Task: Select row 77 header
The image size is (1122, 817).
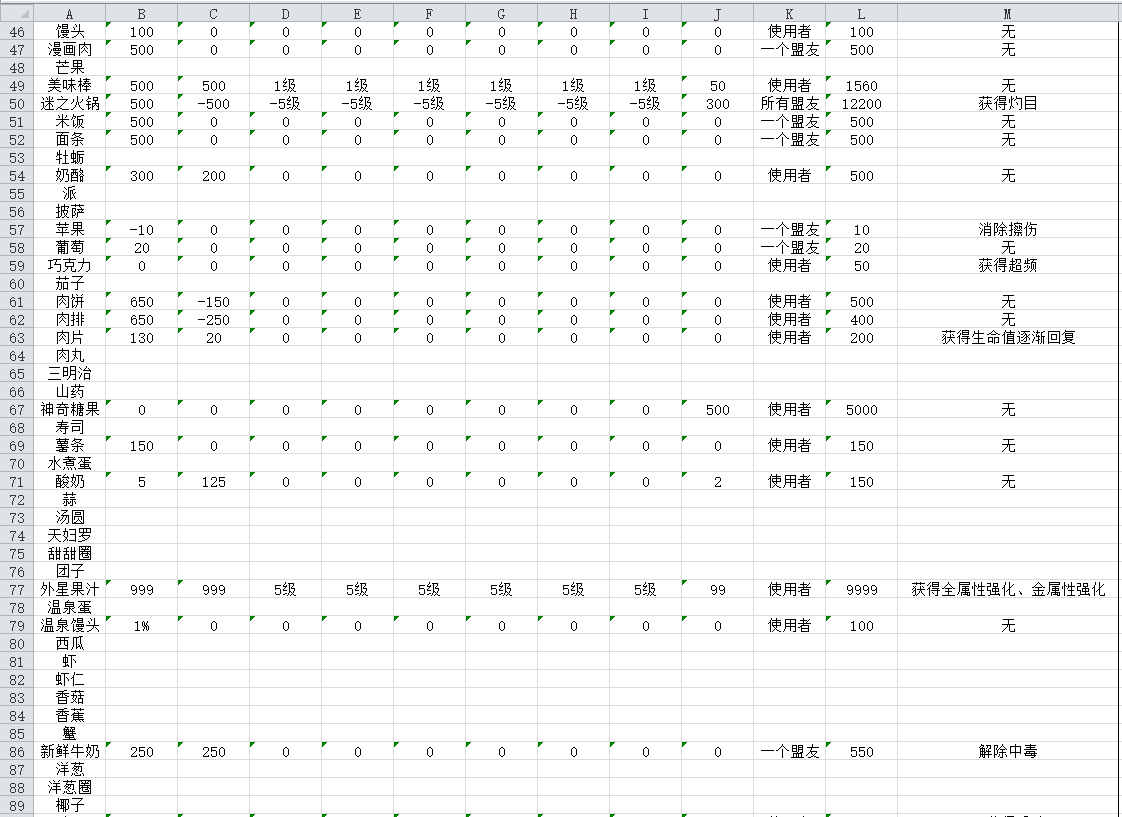Action: pyautogui.click(x=16, y=589)
